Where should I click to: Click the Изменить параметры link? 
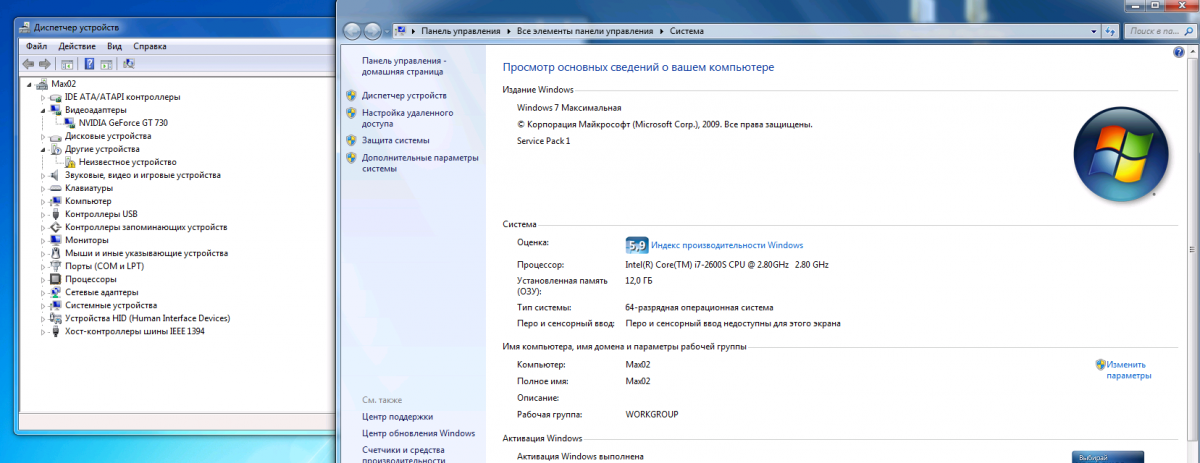(x=1129, y=370)
